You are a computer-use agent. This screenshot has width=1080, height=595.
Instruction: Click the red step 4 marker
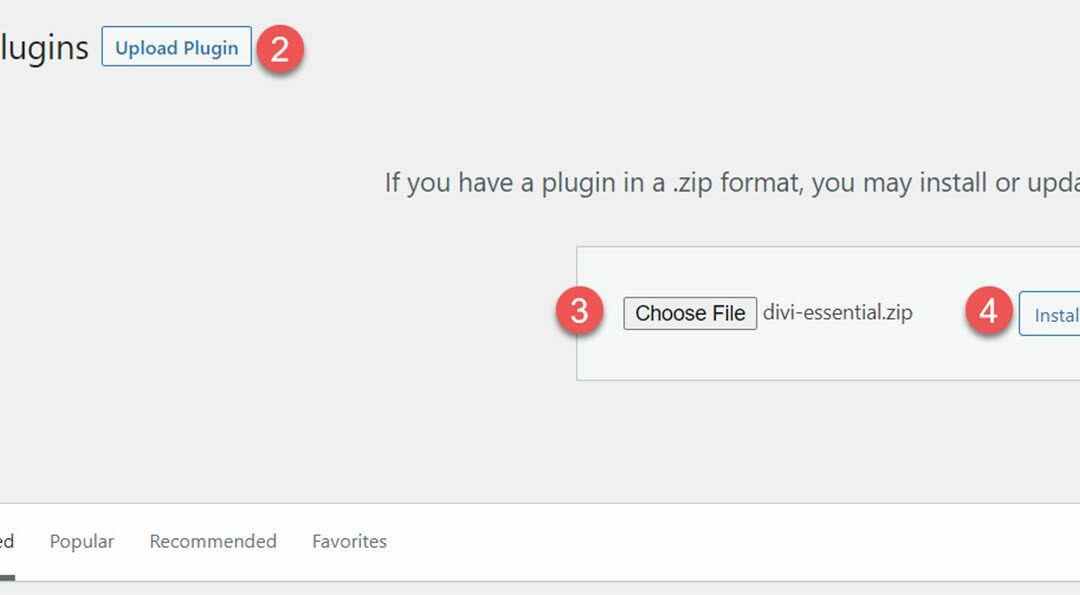pos(988,312)
